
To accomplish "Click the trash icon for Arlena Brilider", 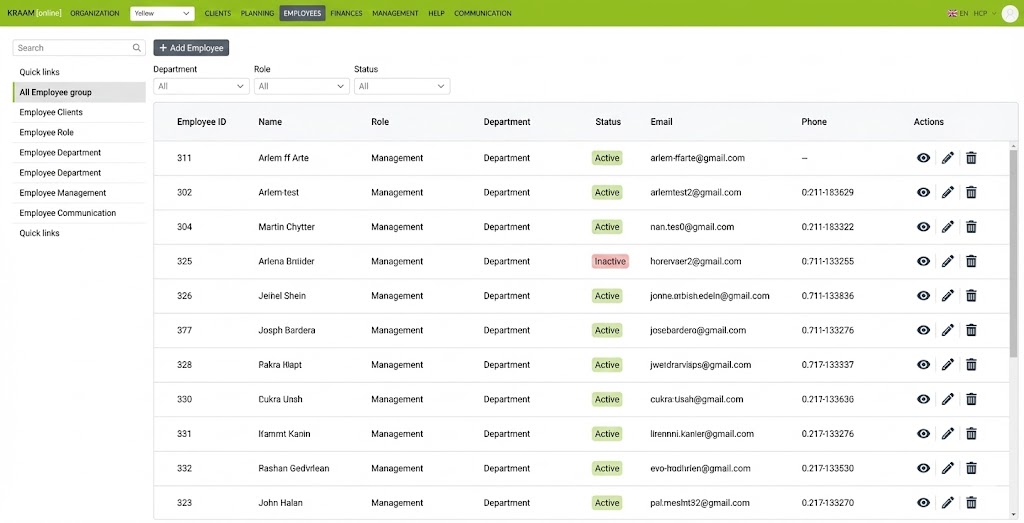I will (971, 262).
